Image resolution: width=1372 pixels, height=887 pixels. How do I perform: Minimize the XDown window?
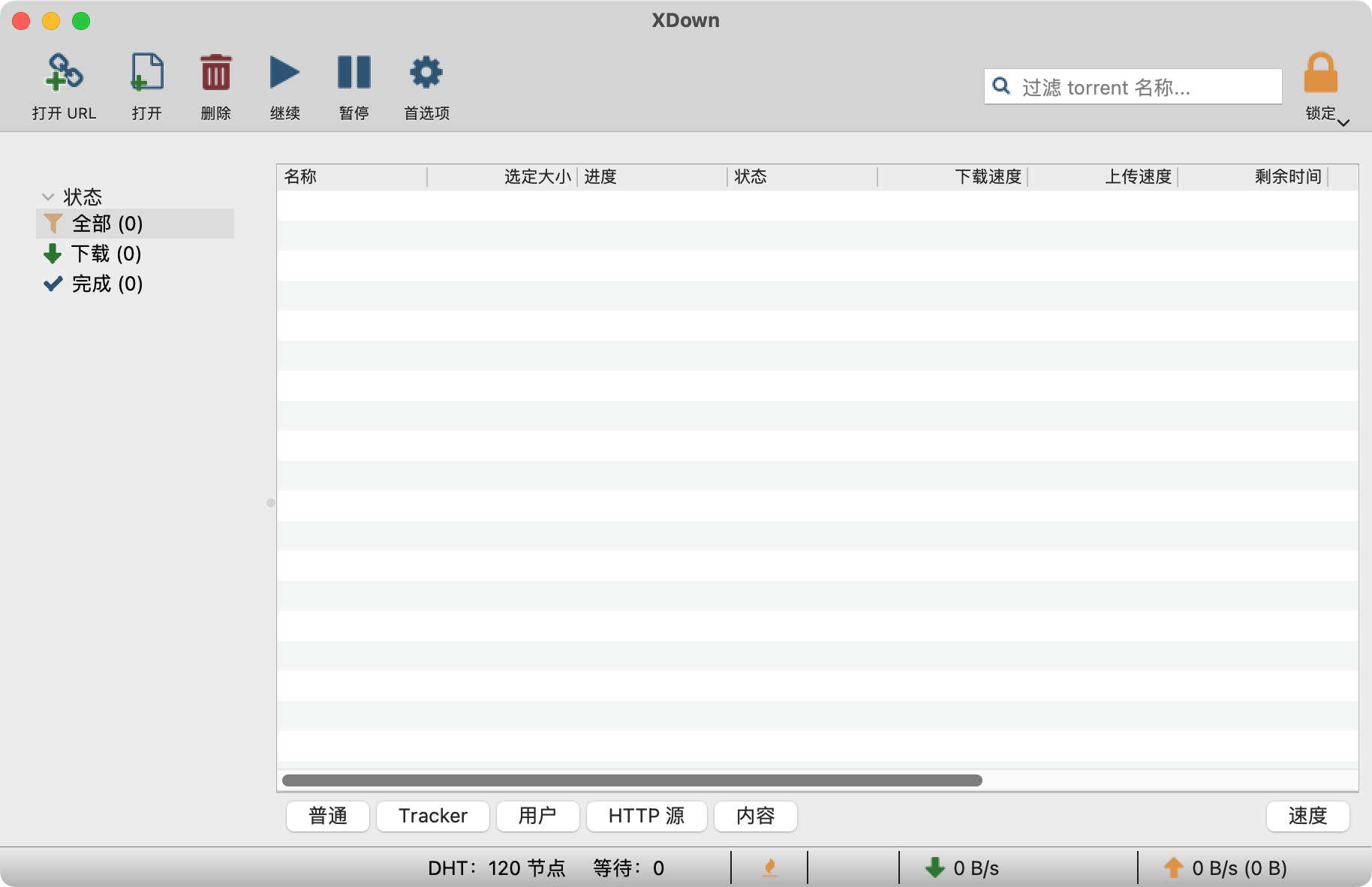coord(51,21)
